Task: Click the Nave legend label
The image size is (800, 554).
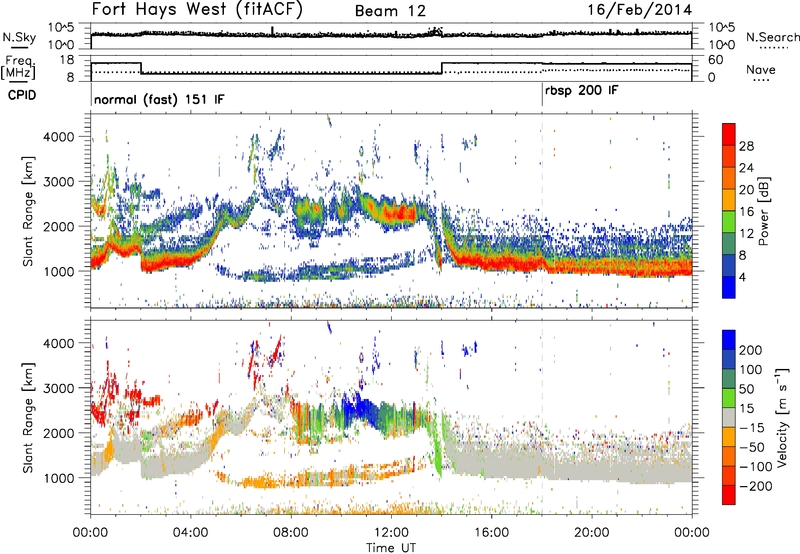Action: [761, 70]
